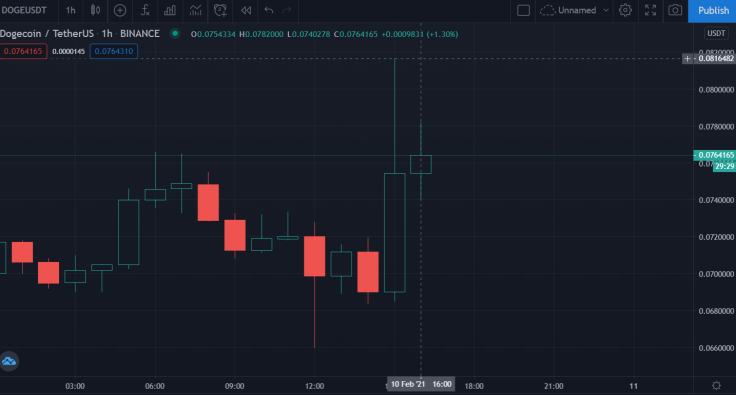The height and width of the screenshot is (395, 736).
Task: Click the 21:00 time axis label
Action: 554,386
